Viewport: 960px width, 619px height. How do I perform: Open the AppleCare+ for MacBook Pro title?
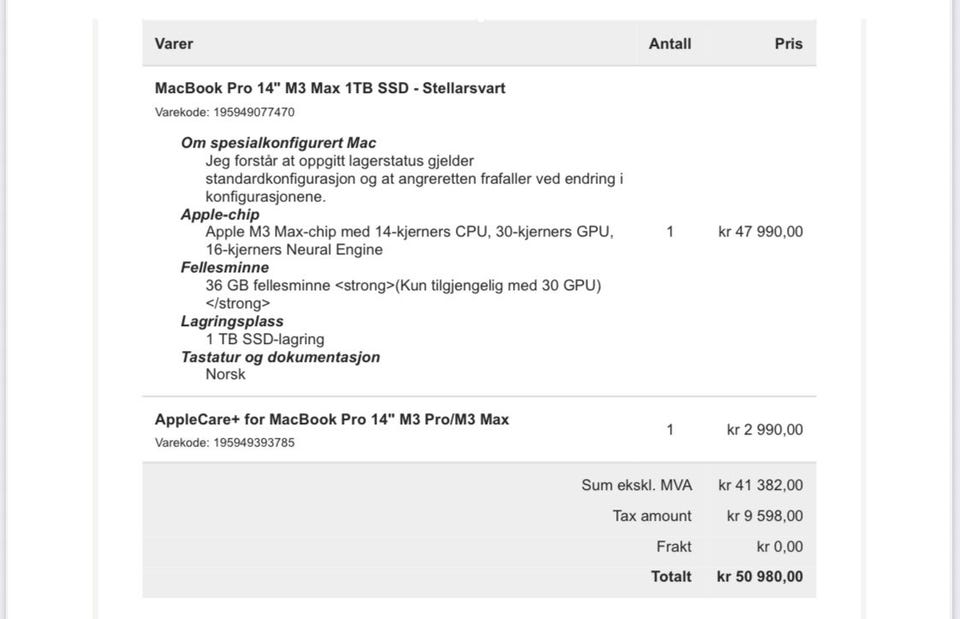coord(332,419)
